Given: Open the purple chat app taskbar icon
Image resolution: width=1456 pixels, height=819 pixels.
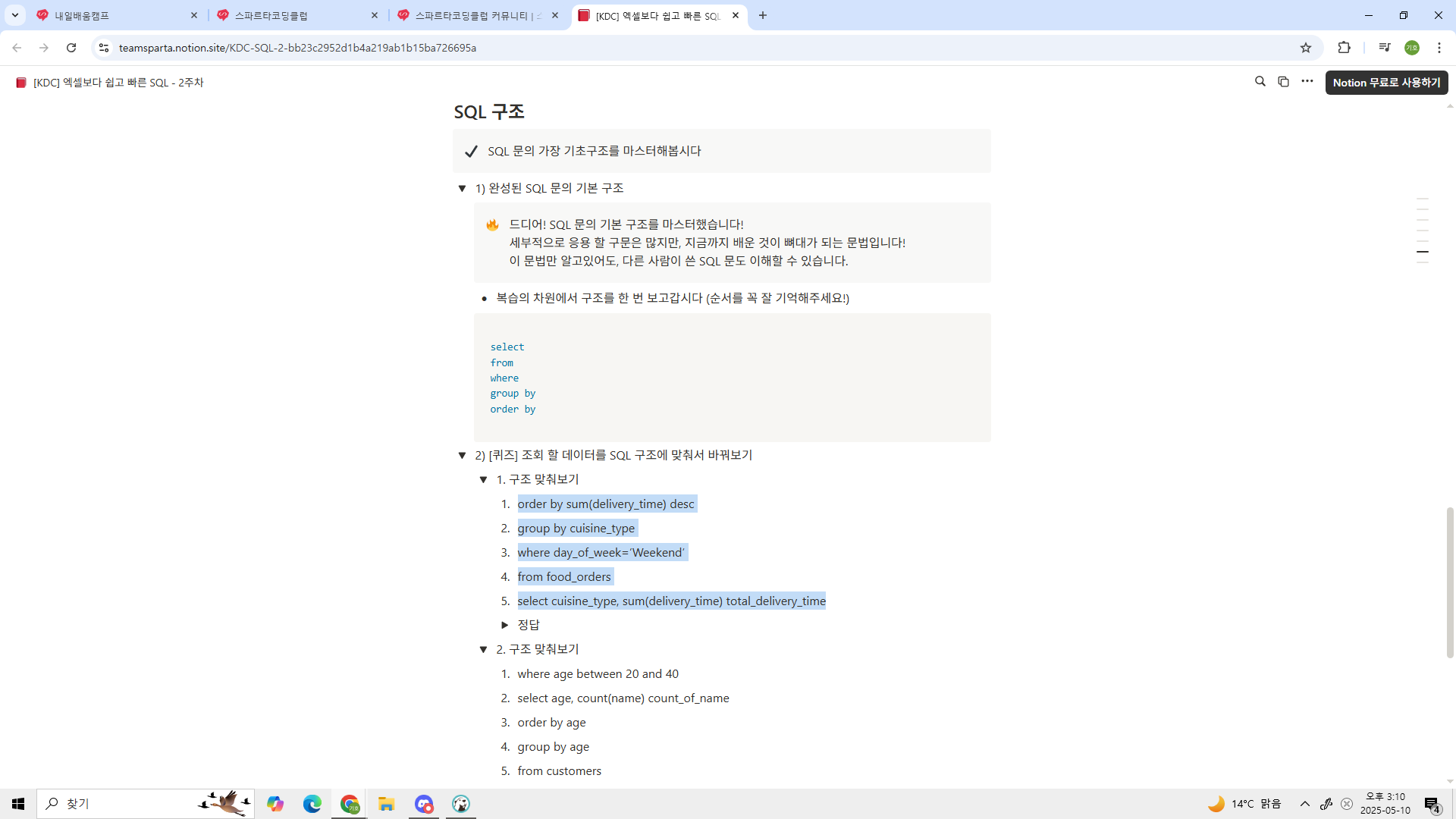Looking at the screenshot, I should click(424, 804).
